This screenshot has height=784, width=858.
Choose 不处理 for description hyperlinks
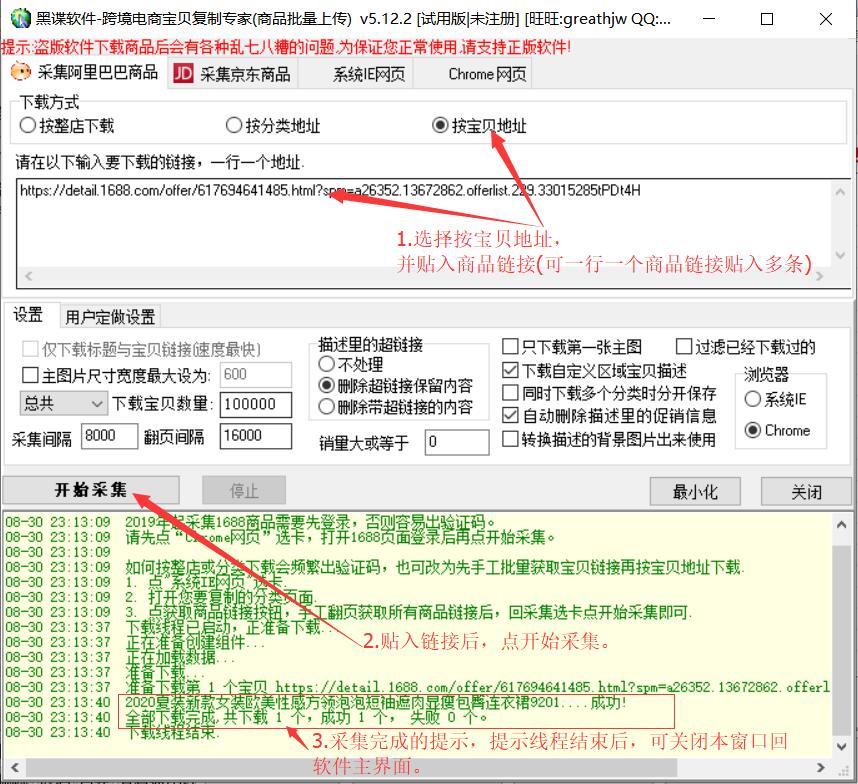point(351,364)
